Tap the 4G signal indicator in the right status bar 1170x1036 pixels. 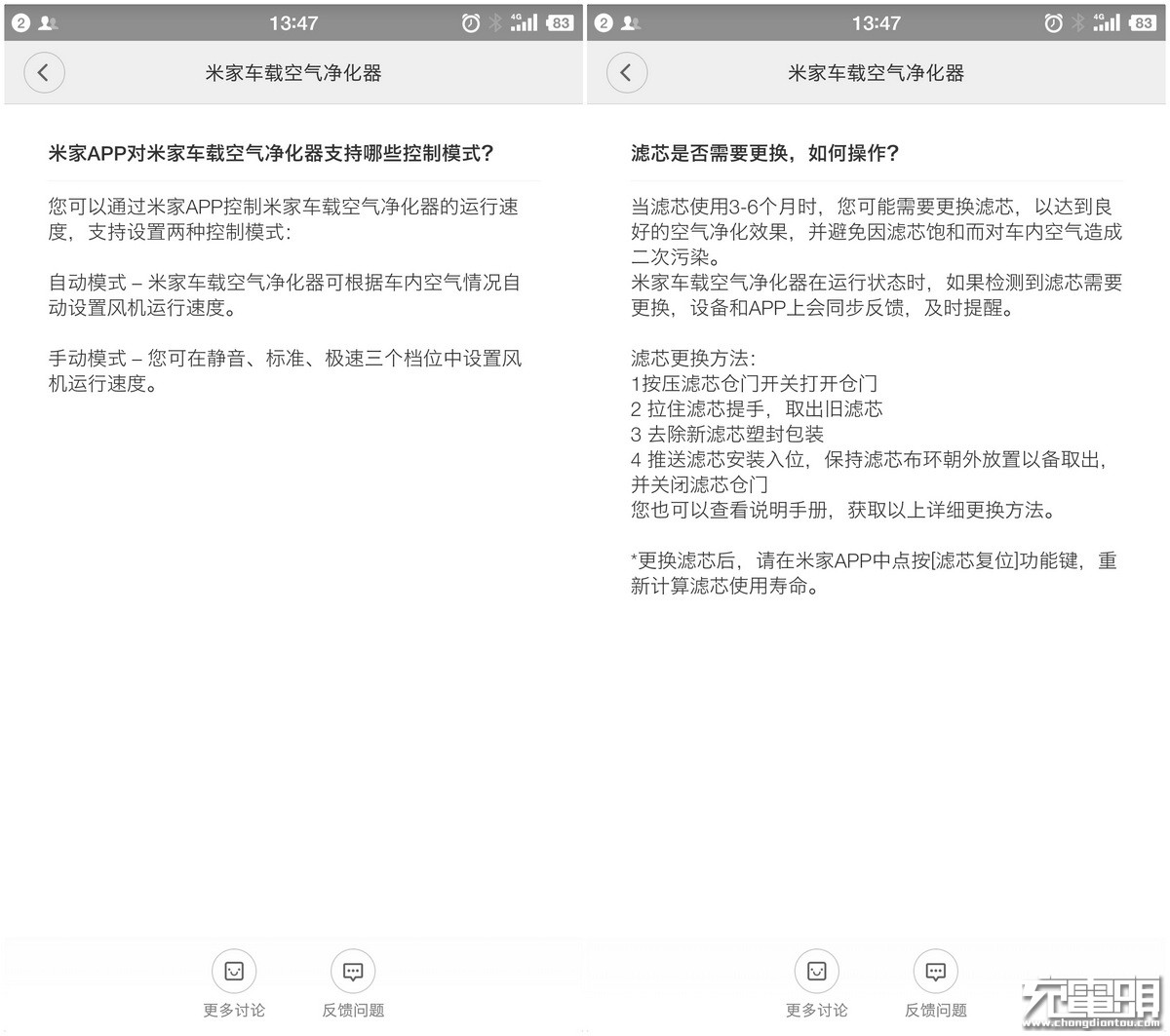click(x=1106, y=22)
